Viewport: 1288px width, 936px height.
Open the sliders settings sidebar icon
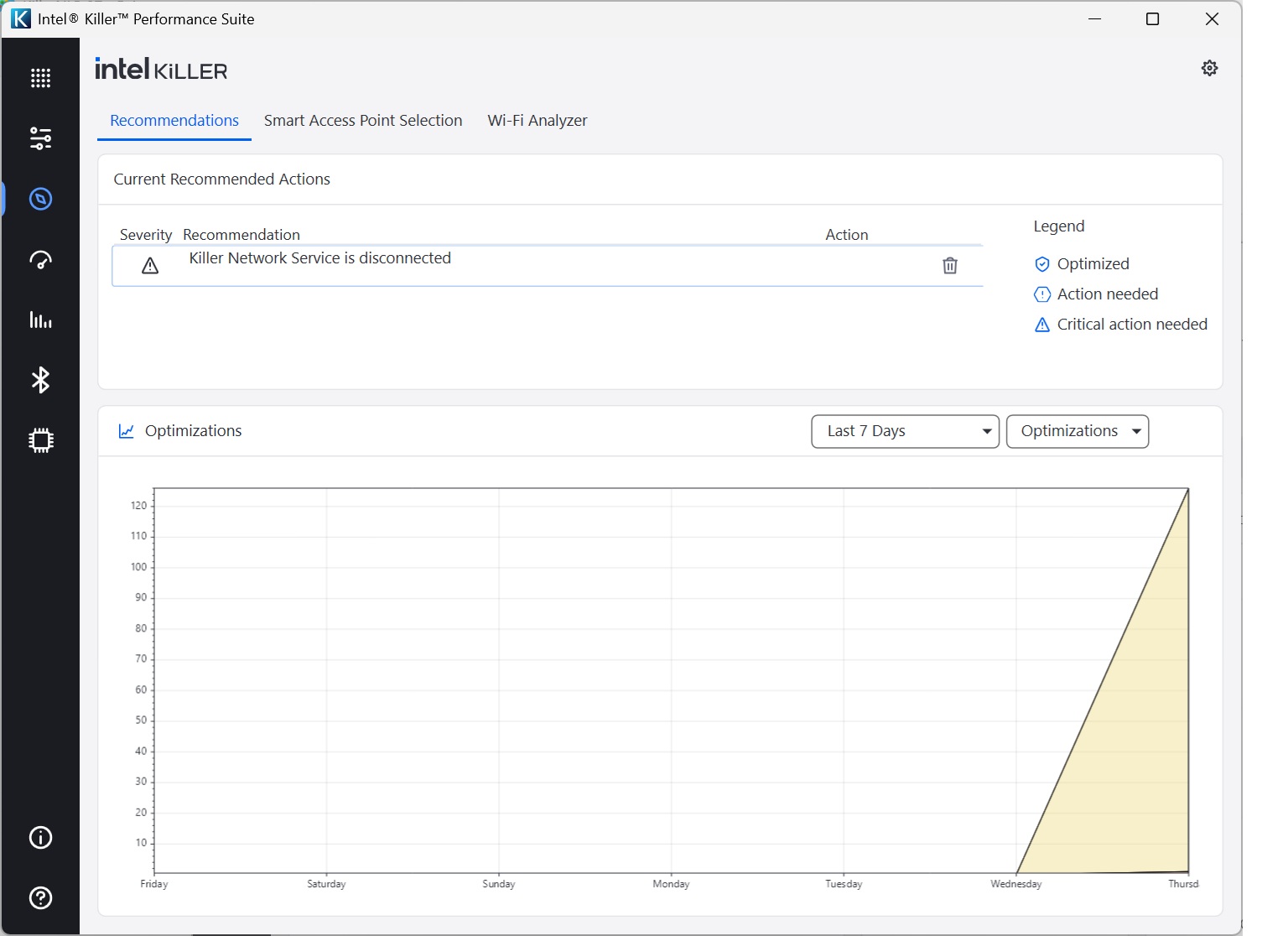[x=40, y=138]
